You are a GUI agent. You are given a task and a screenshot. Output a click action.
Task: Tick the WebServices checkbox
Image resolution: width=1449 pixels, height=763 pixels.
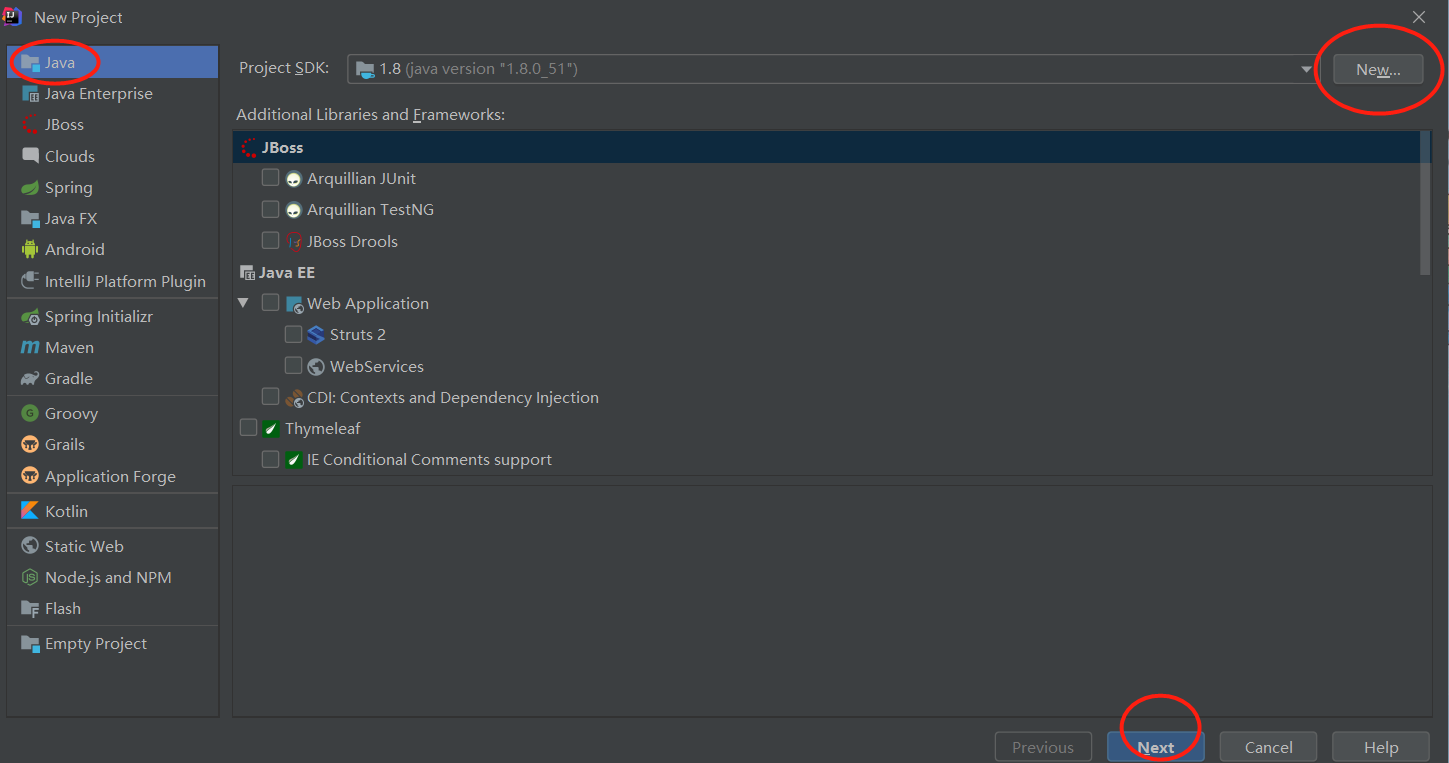[x=293, y=366]
